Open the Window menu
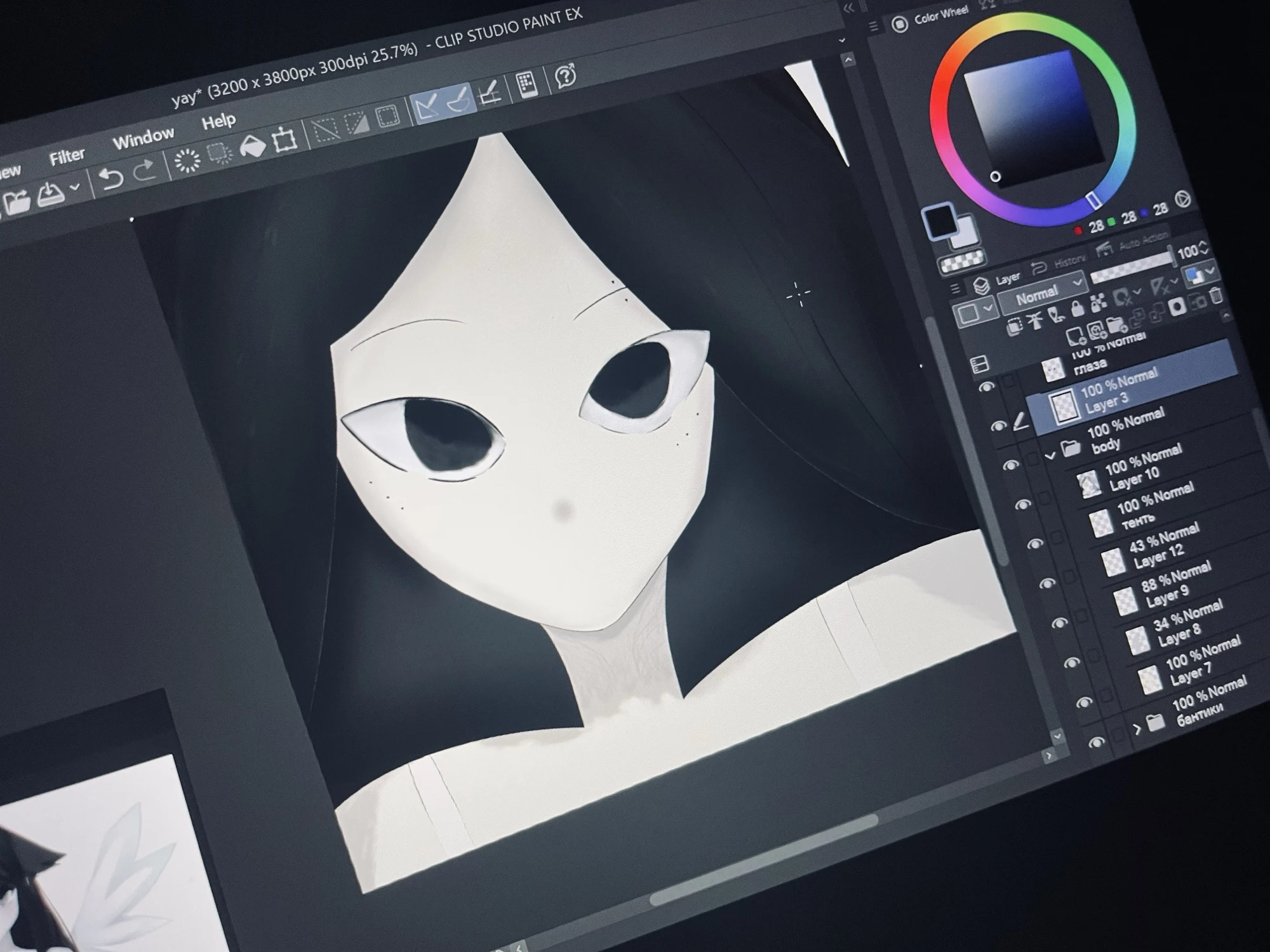This screenshot has width=1270, height=952. 143,138
